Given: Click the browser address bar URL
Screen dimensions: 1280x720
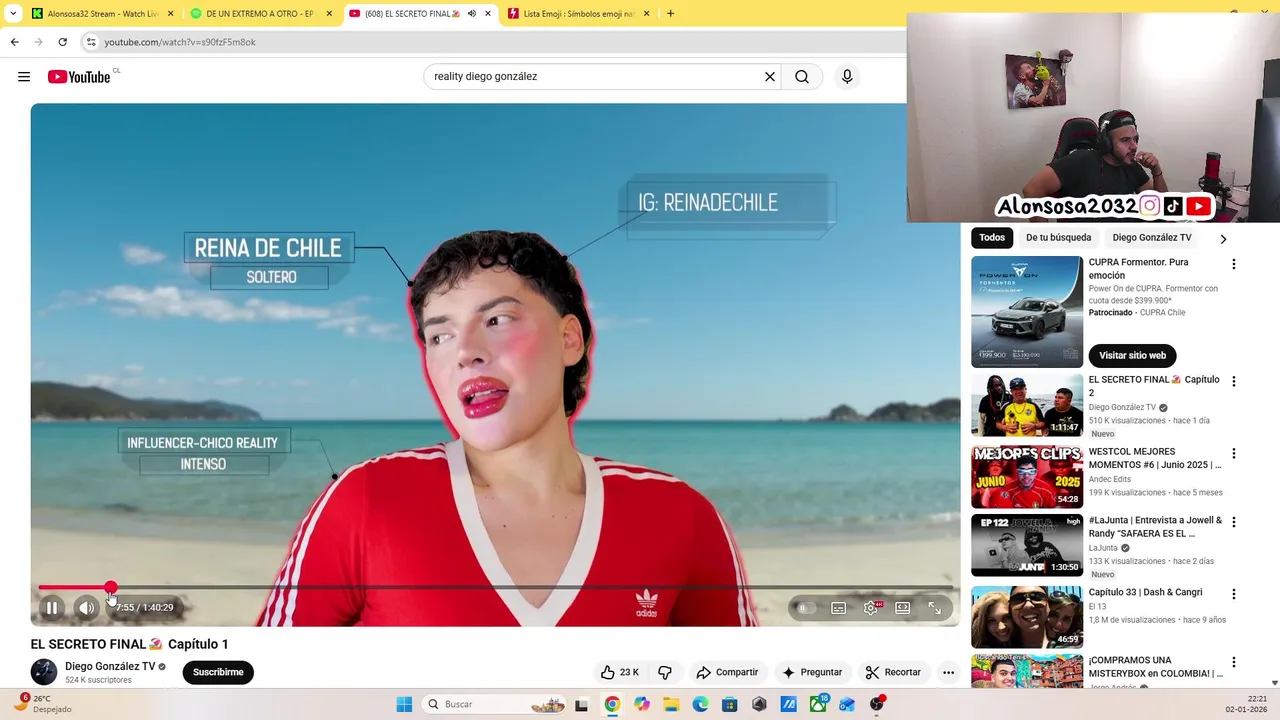Looking at the screenshot, I should (180, 42).
